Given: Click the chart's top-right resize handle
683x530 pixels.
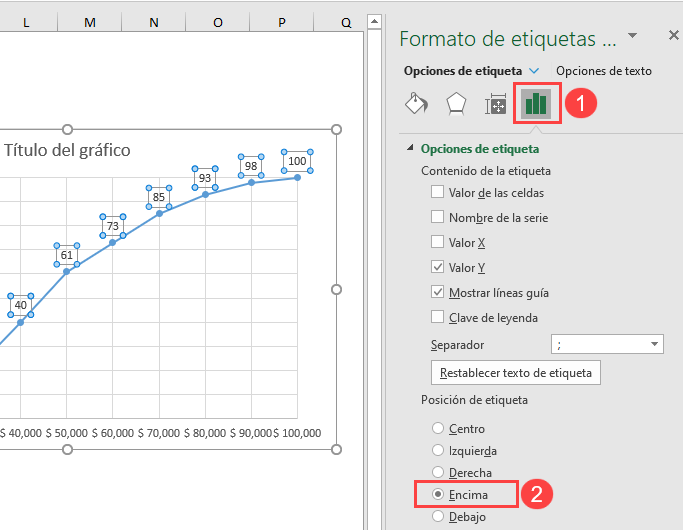Looking at the screenshot, I should coord(336,129).
